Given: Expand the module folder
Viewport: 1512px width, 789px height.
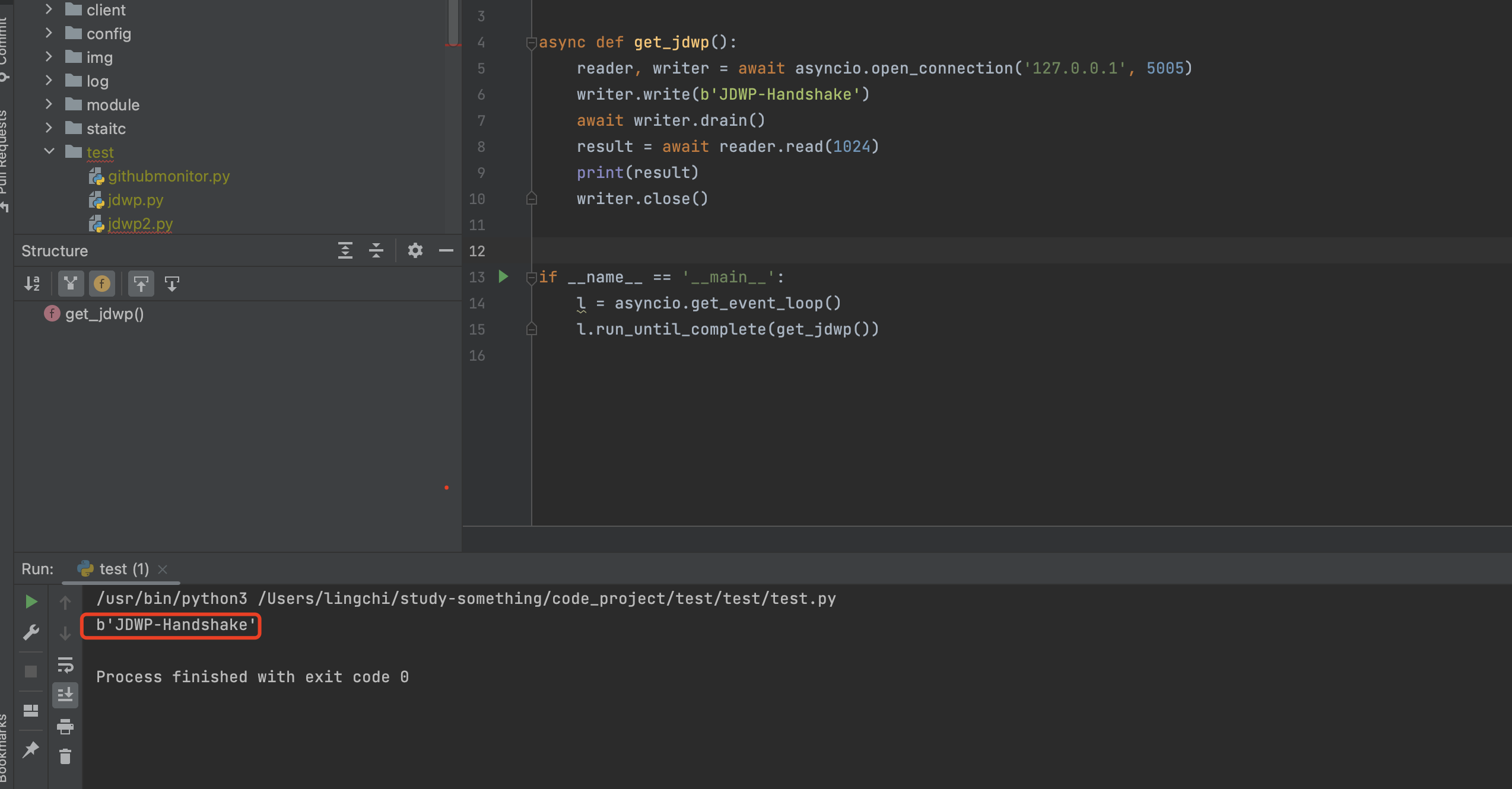Looking at the screenshot, I should coord(49,104).
